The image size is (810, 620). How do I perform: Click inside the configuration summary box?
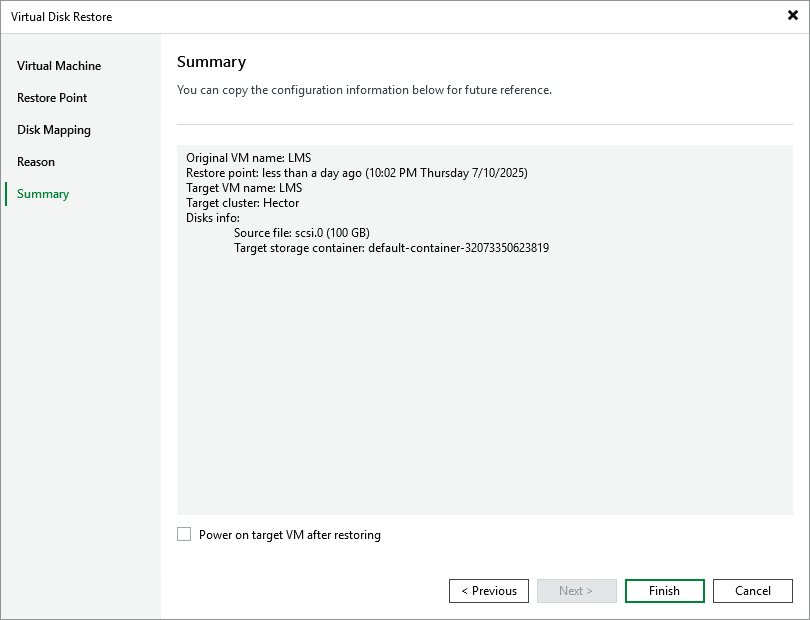click(x=480, y=380)
